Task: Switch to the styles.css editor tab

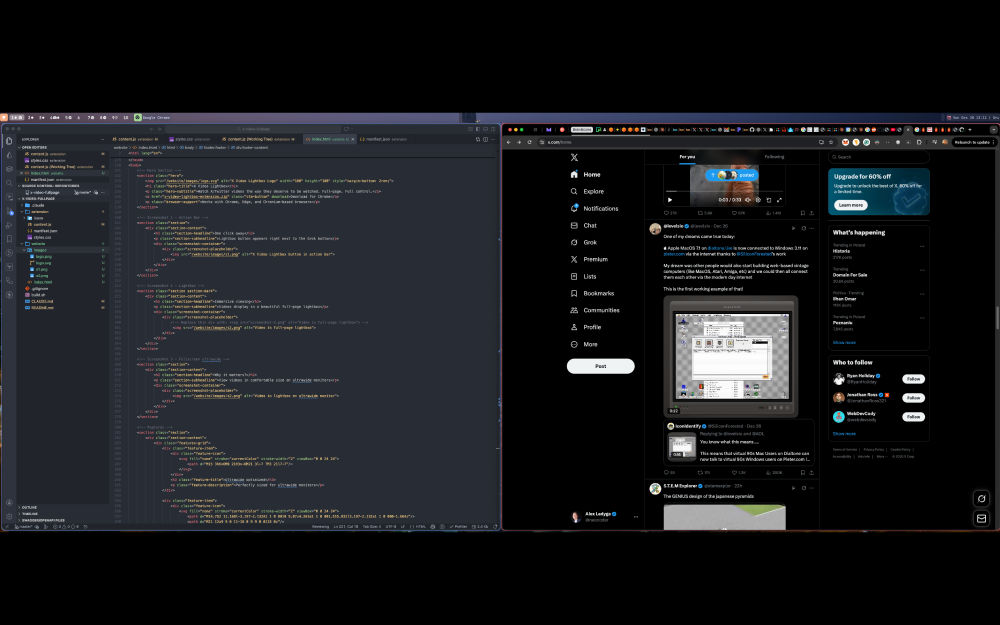Action: [183, 140]
